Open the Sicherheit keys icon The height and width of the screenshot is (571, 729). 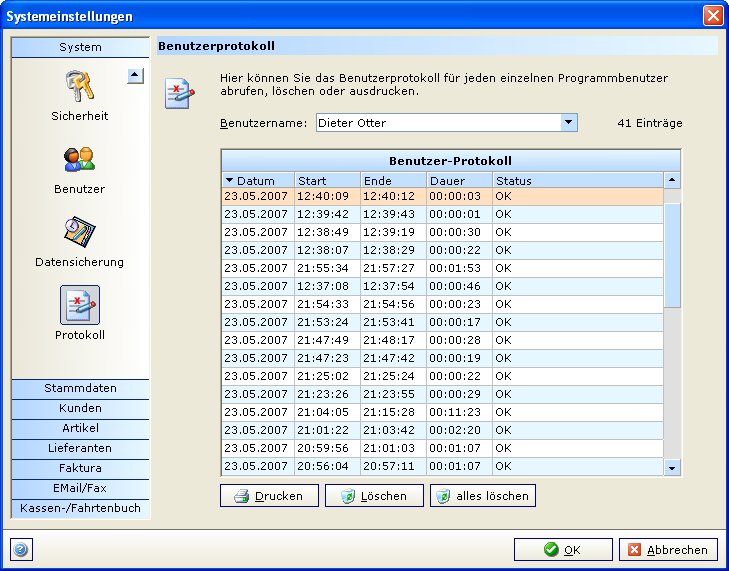tap(80, 87)
